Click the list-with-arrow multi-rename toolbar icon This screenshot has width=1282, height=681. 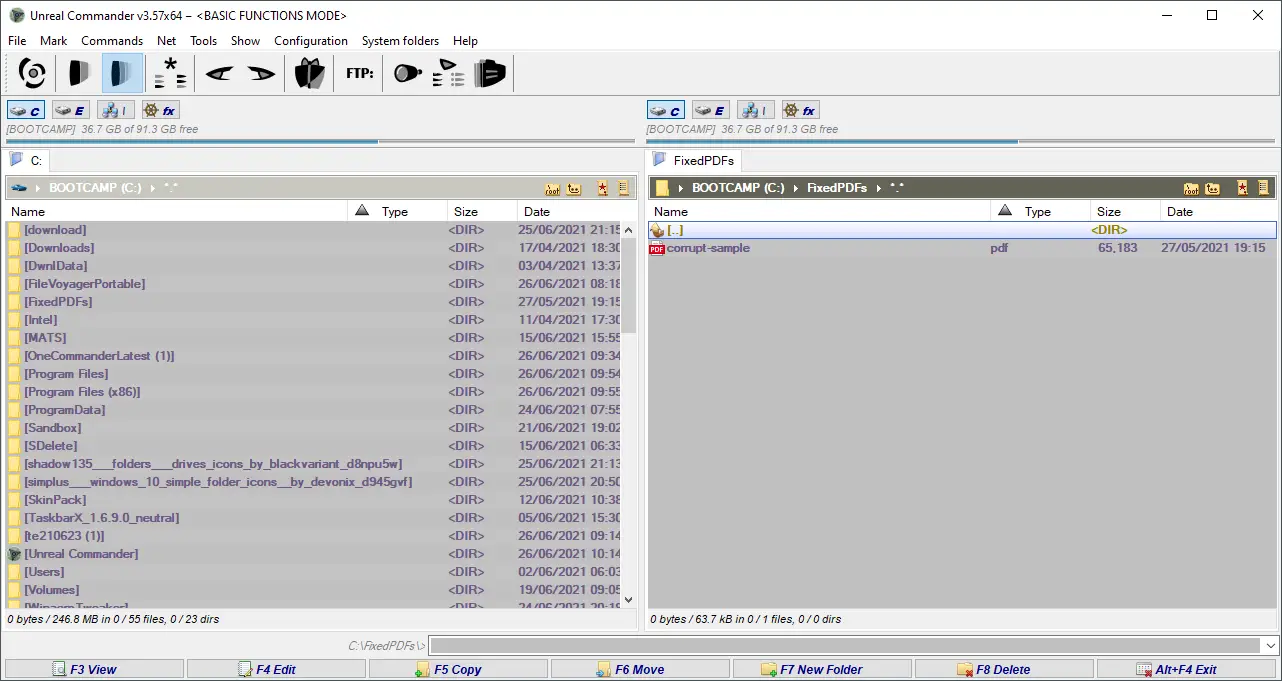448,73
